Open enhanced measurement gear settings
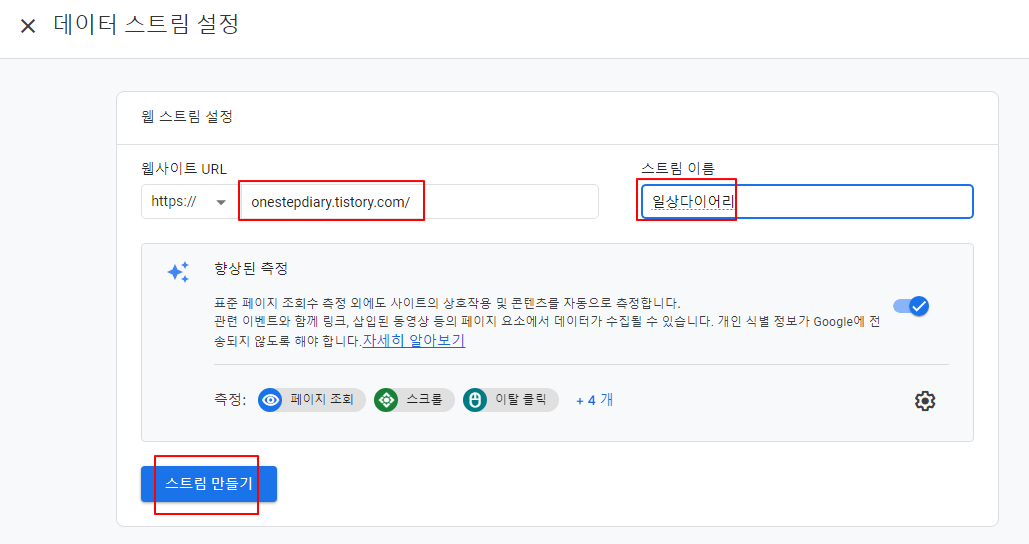1029x544 pixels. (925, 400)
